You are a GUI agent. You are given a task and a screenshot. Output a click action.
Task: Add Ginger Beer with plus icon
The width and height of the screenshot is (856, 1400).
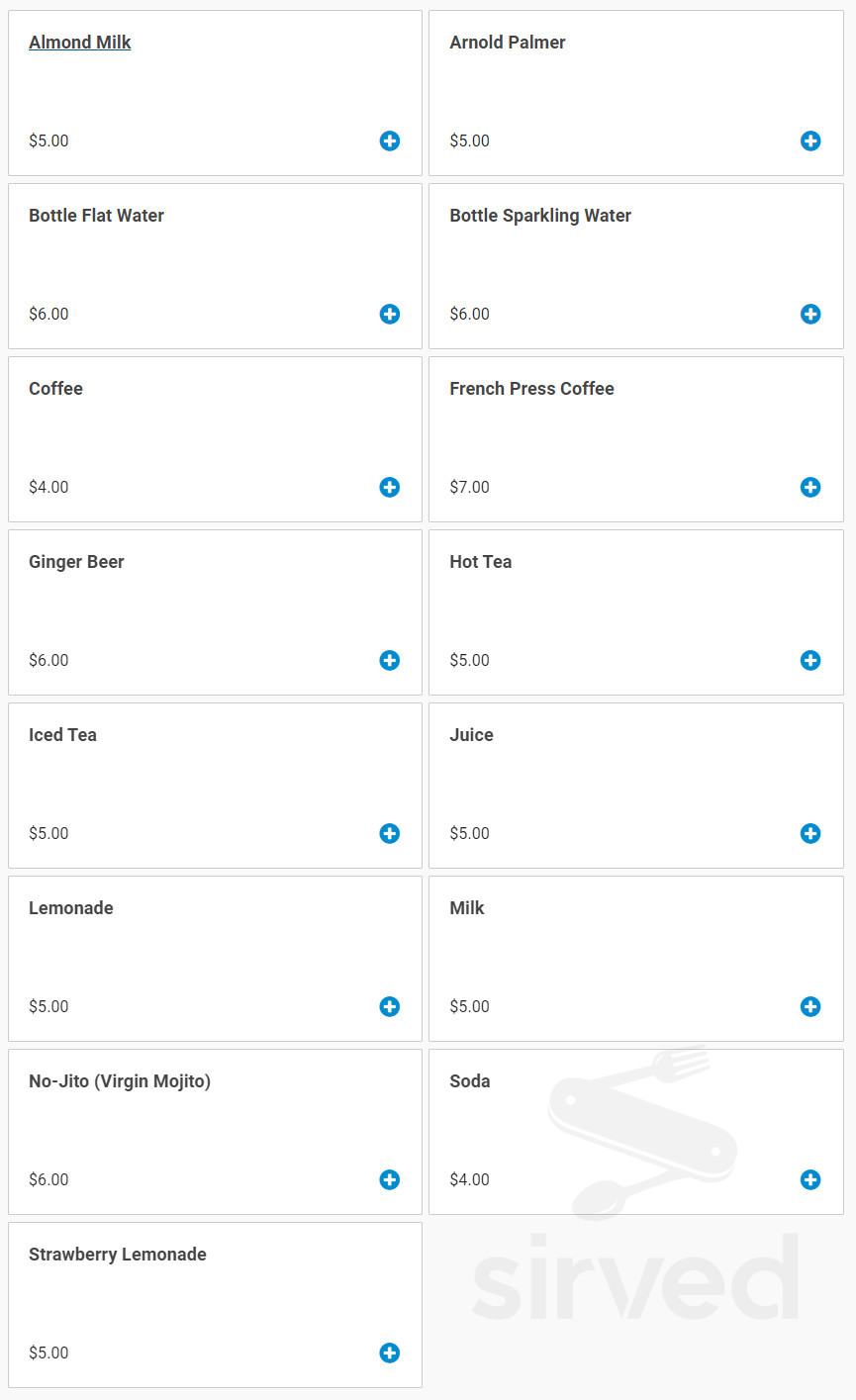(390, 660)
